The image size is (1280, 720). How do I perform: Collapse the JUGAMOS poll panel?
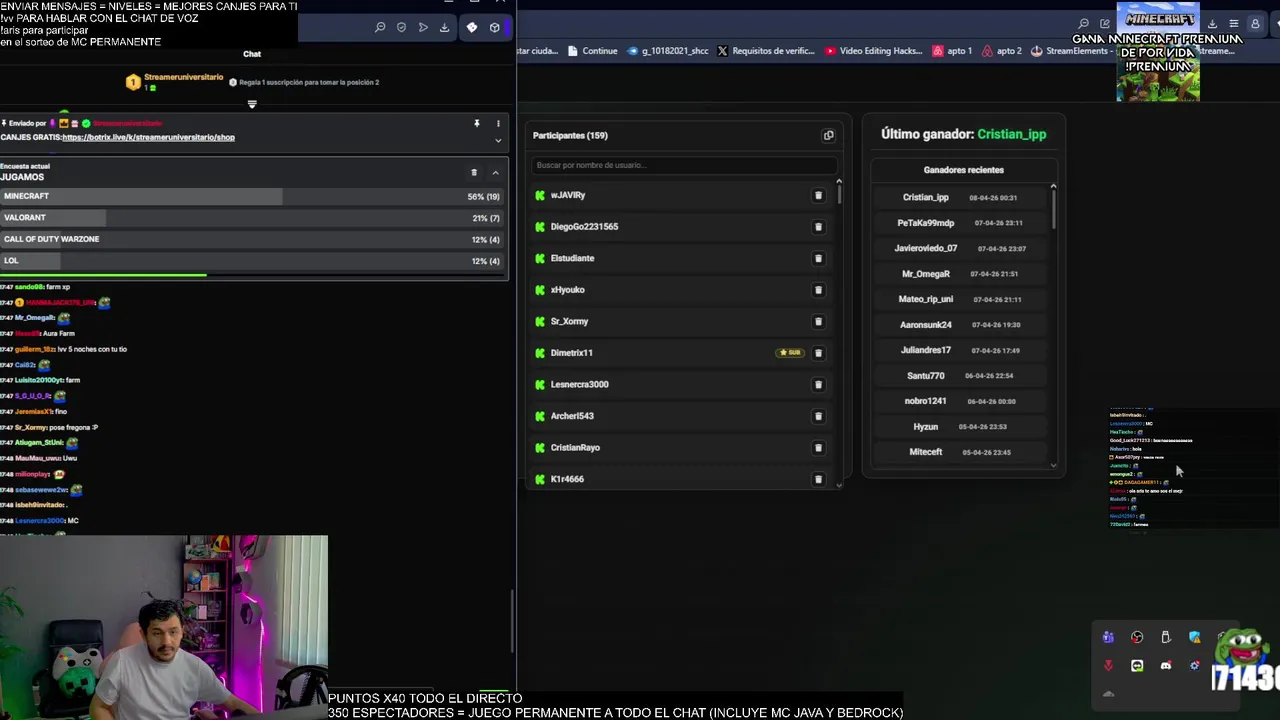tap(495, 172)
